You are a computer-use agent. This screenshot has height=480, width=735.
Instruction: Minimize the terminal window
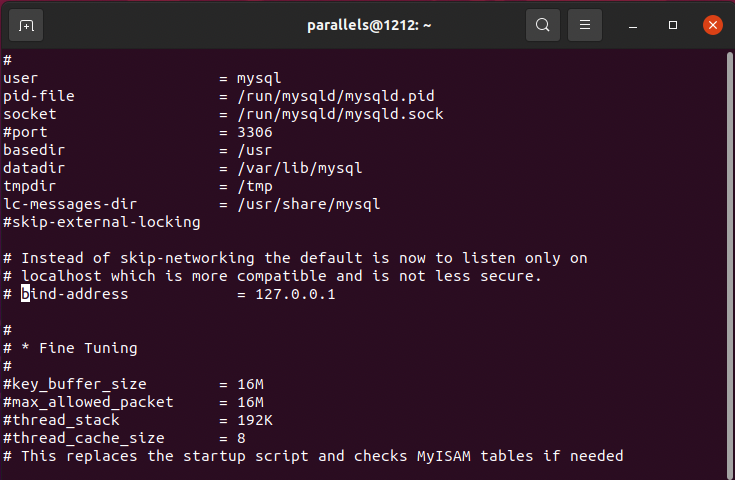click(x=633, y=25)
